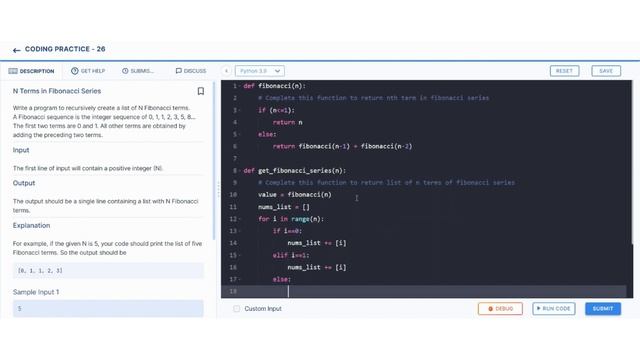Click the comment on line 9 of the editor
Screen dimensions: 640x360
(386, 183)
